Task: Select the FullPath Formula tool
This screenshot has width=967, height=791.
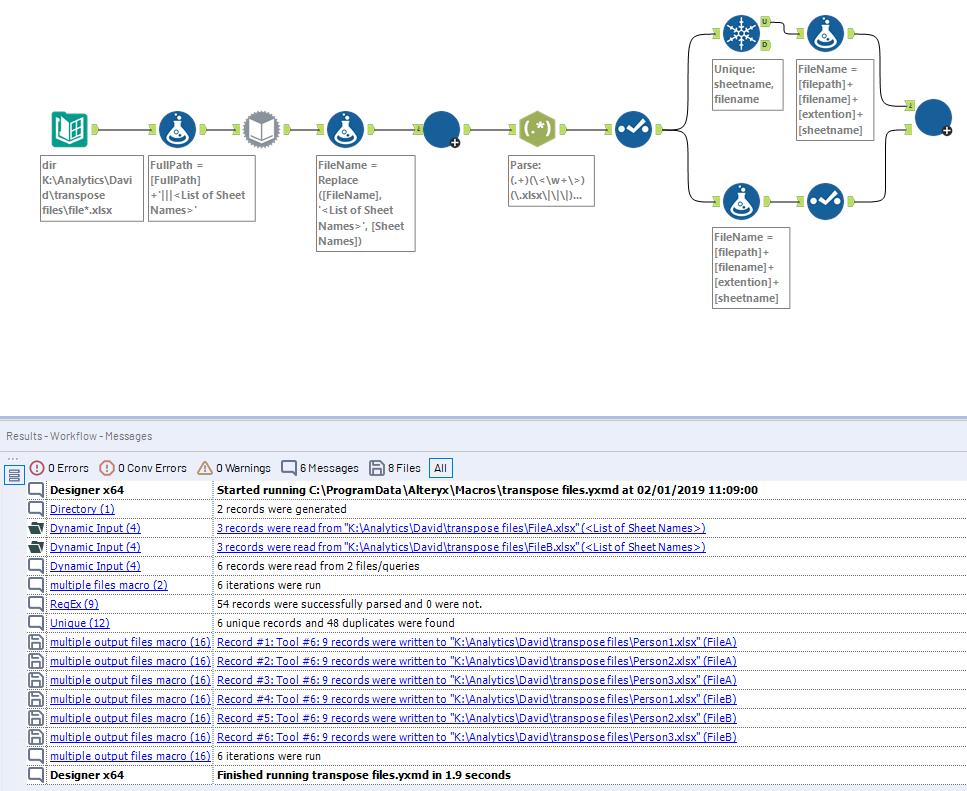Action: pos(175,130)
